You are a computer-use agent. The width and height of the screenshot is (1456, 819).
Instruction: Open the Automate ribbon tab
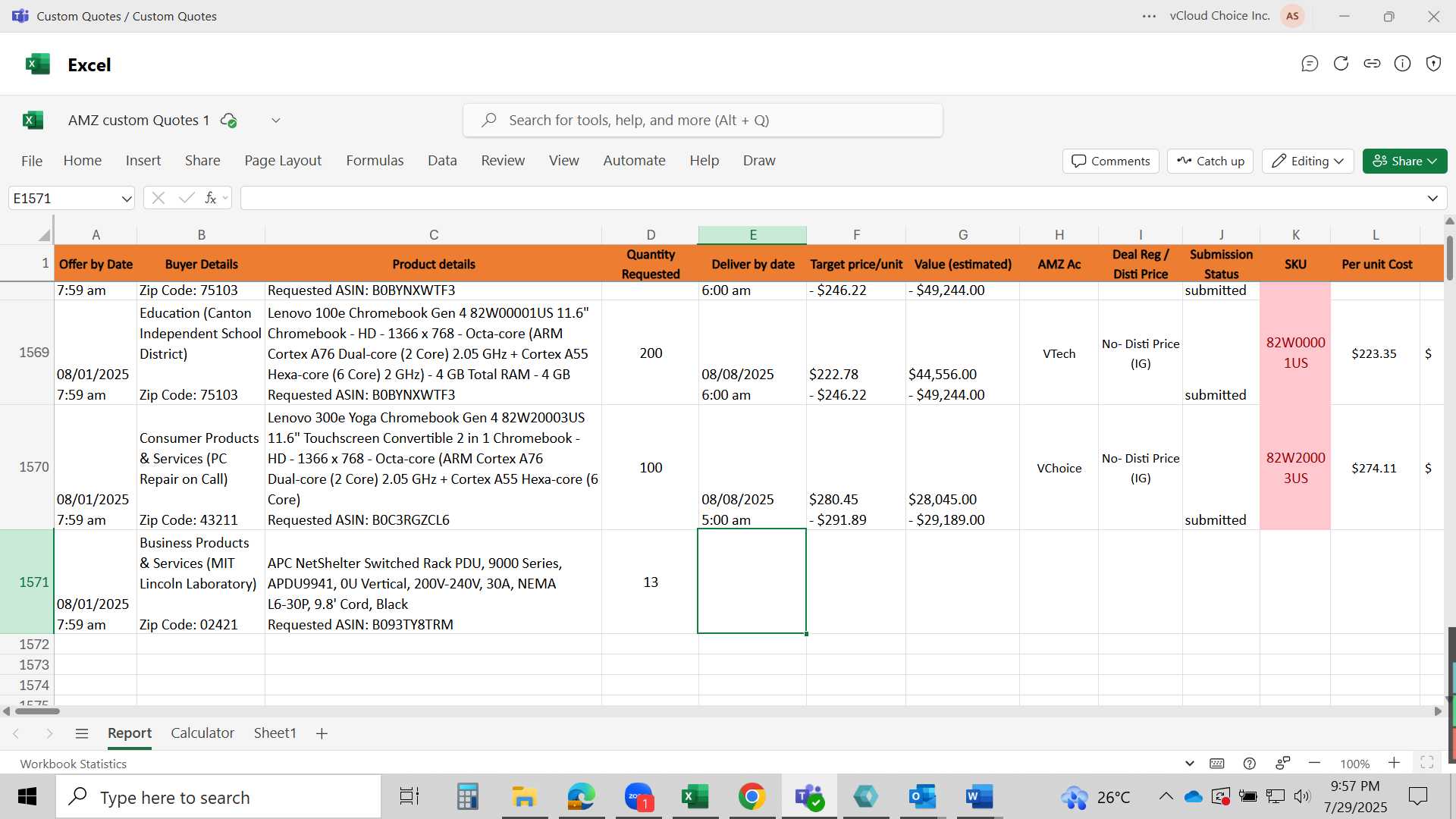pos(634,161)
